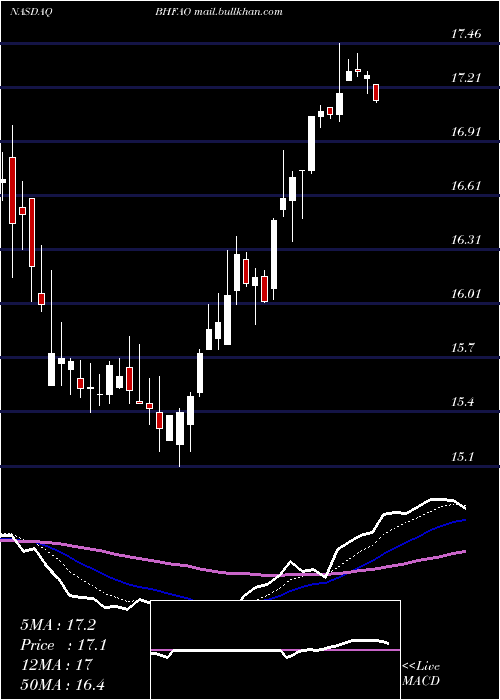This screenshot has width=500, height=700.
Task: Click inside the MACD inset chart
Action: (275, 650)
